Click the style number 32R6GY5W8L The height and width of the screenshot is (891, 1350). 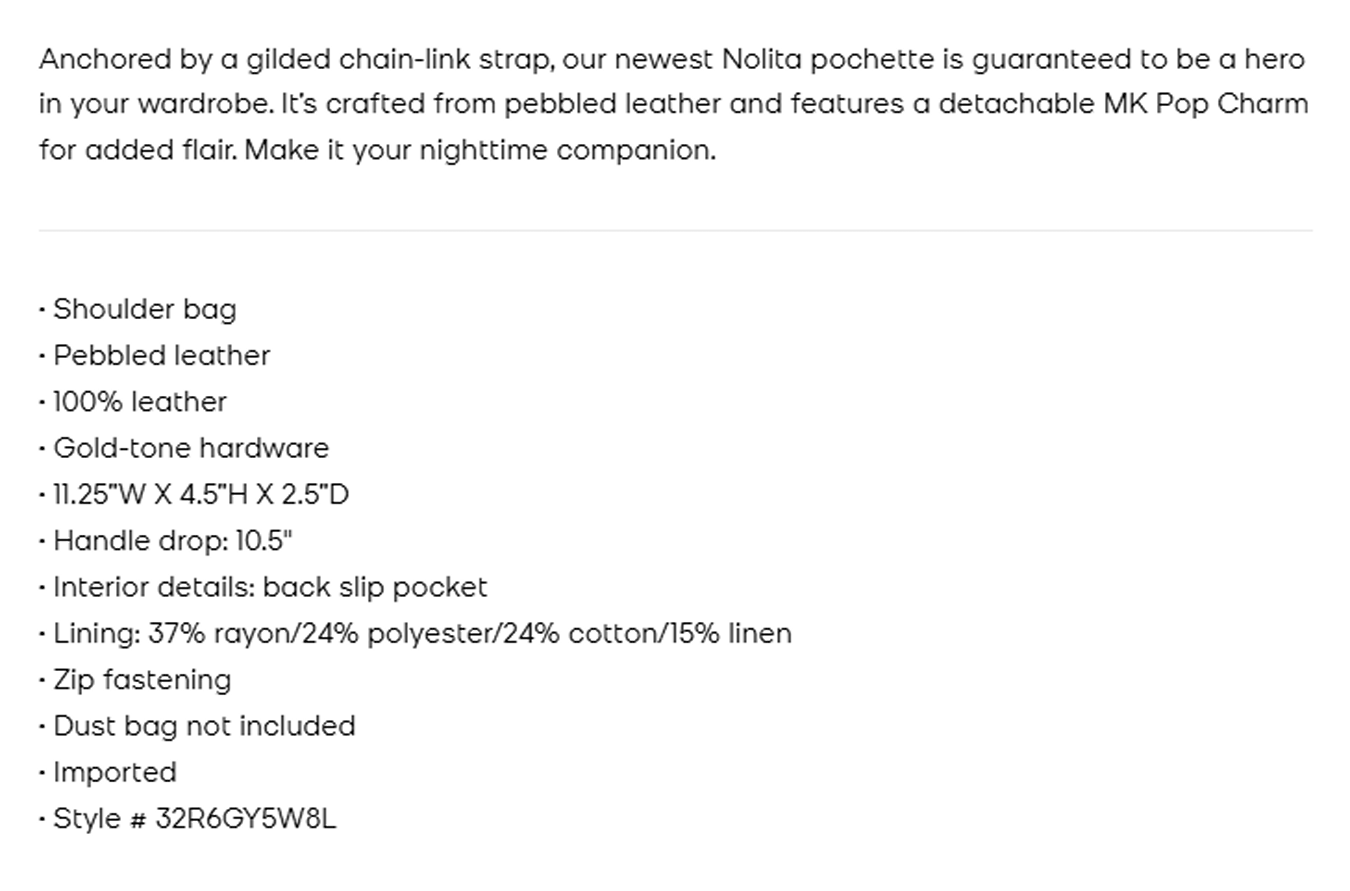coord(246,819)
